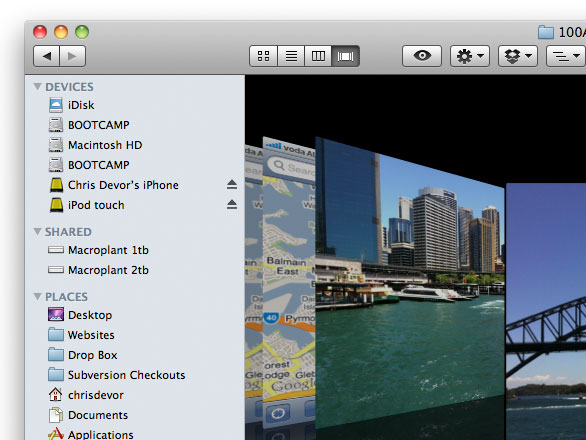The width and height of the screenshot is (586, 440).
Task: Click the SHARED header label
Action: (x=68, y=232)
